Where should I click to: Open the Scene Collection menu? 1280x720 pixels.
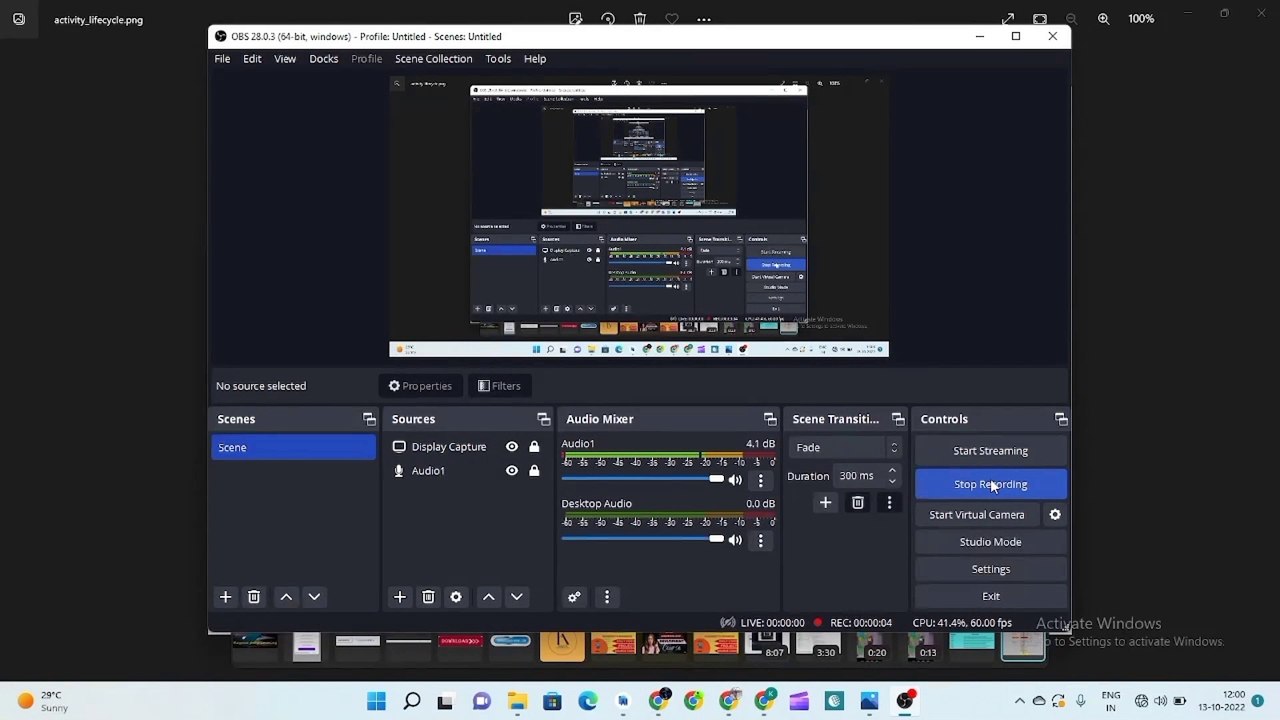433,59
